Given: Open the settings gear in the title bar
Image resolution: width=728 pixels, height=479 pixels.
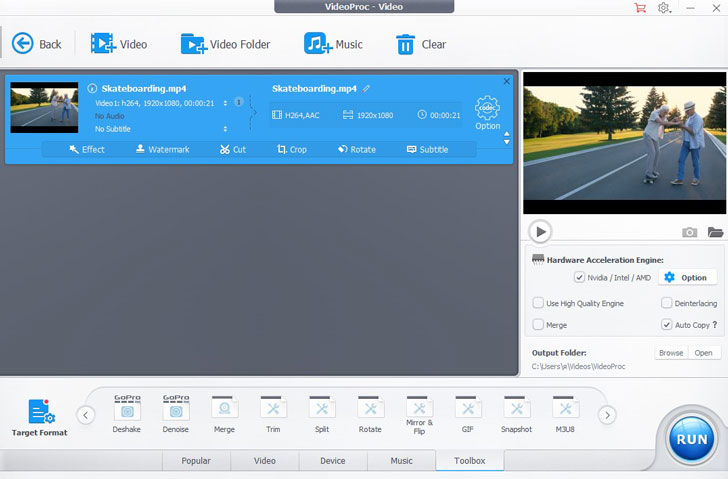Looking at the screenshot, I should (664, 8).
